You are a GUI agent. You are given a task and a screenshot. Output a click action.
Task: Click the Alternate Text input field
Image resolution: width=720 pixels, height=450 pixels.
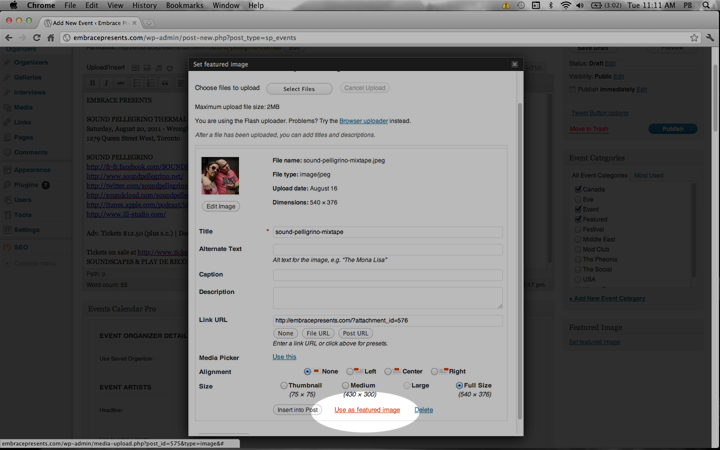[x=387, y=248]
